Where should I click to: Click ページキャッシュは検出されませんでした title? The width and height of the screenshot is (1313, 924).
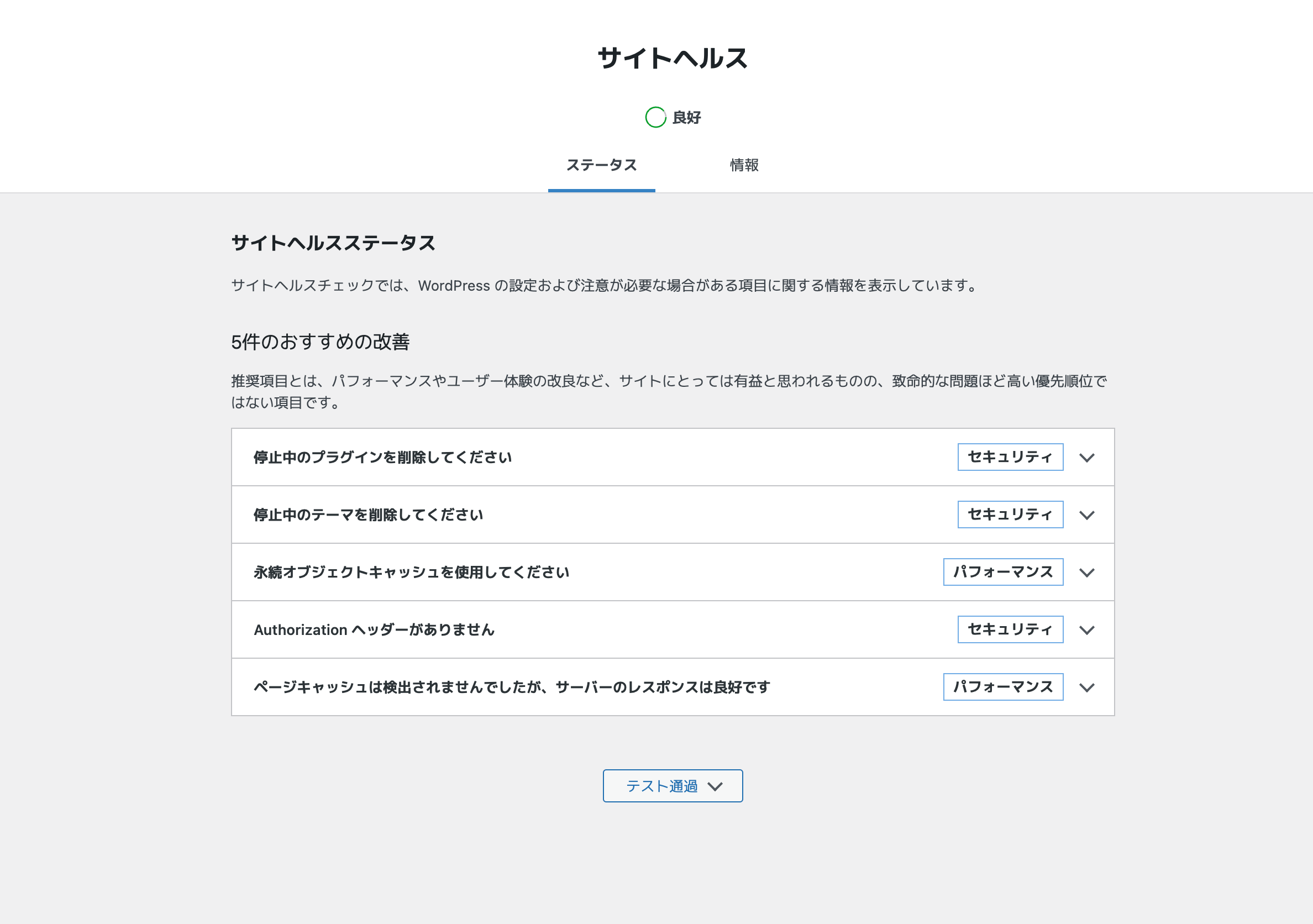pos(512,687)
